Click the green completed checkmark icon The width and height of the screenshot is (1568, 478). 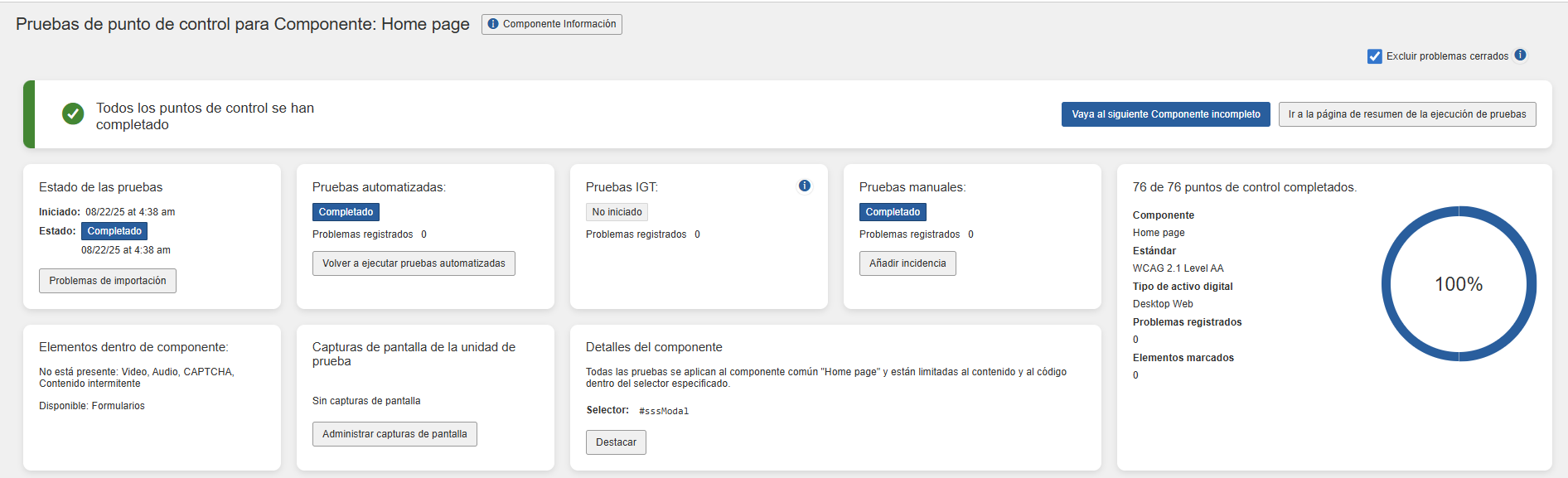coord(73,114)
